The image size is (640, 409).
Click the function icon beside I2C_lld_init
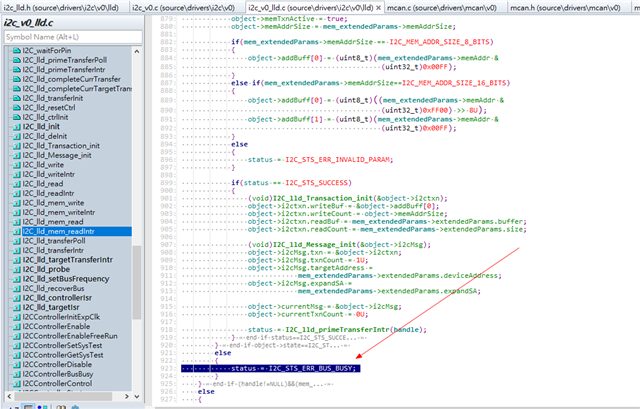(17, 127)
